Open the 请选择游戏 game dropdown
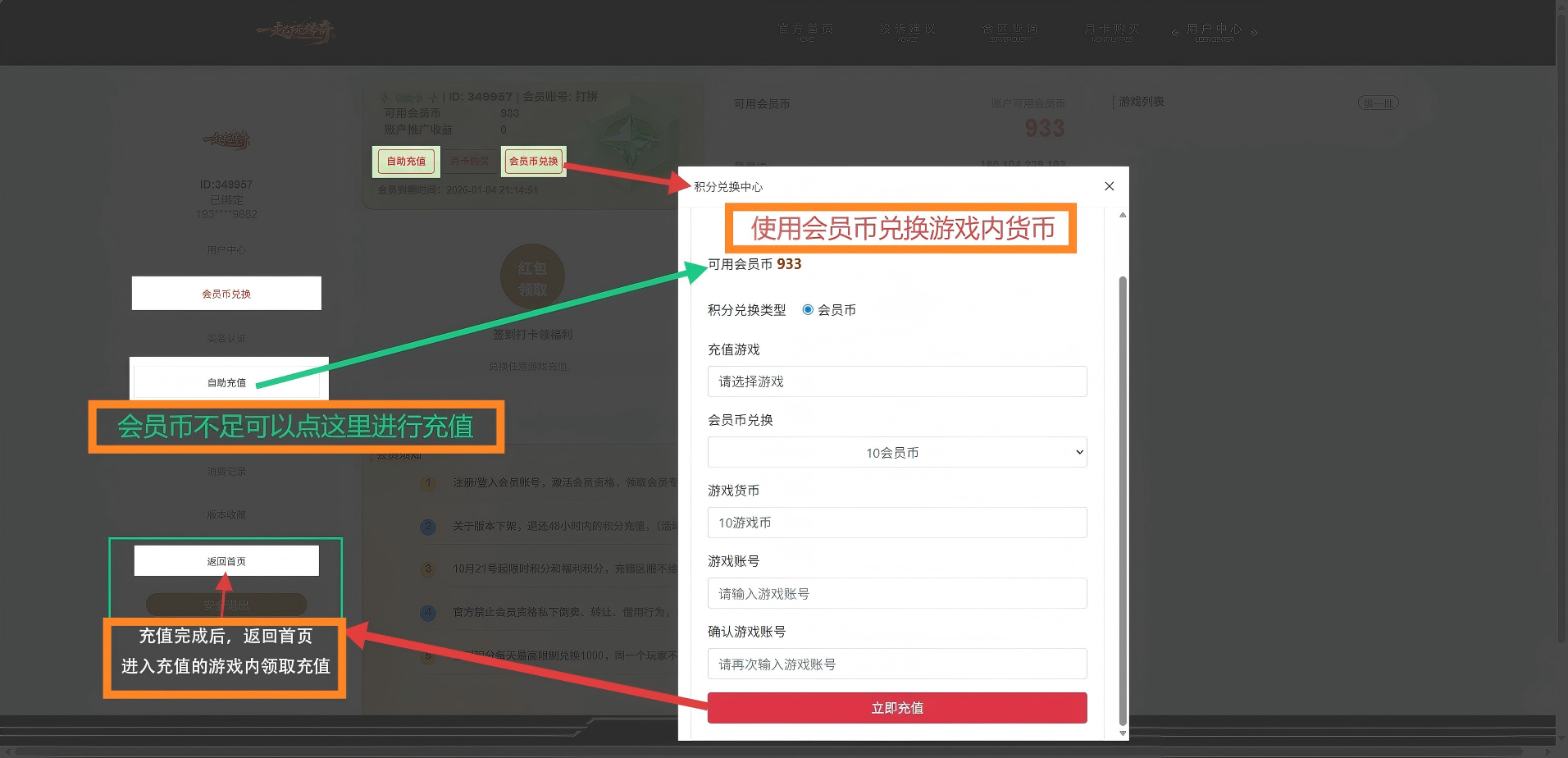 click(896, 381)
